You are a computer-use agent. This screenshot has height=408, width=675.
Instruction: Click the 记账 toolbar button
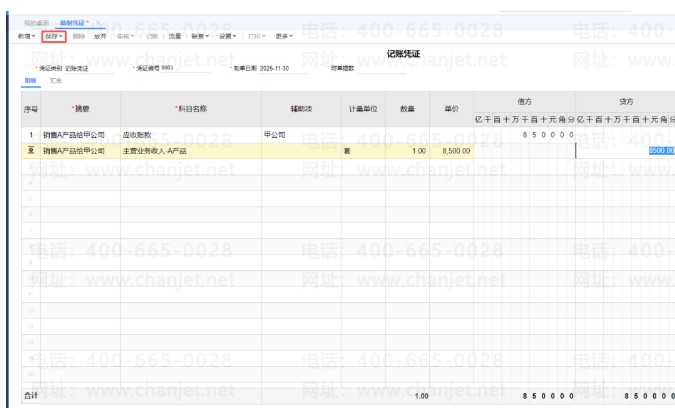coord(152,37)
